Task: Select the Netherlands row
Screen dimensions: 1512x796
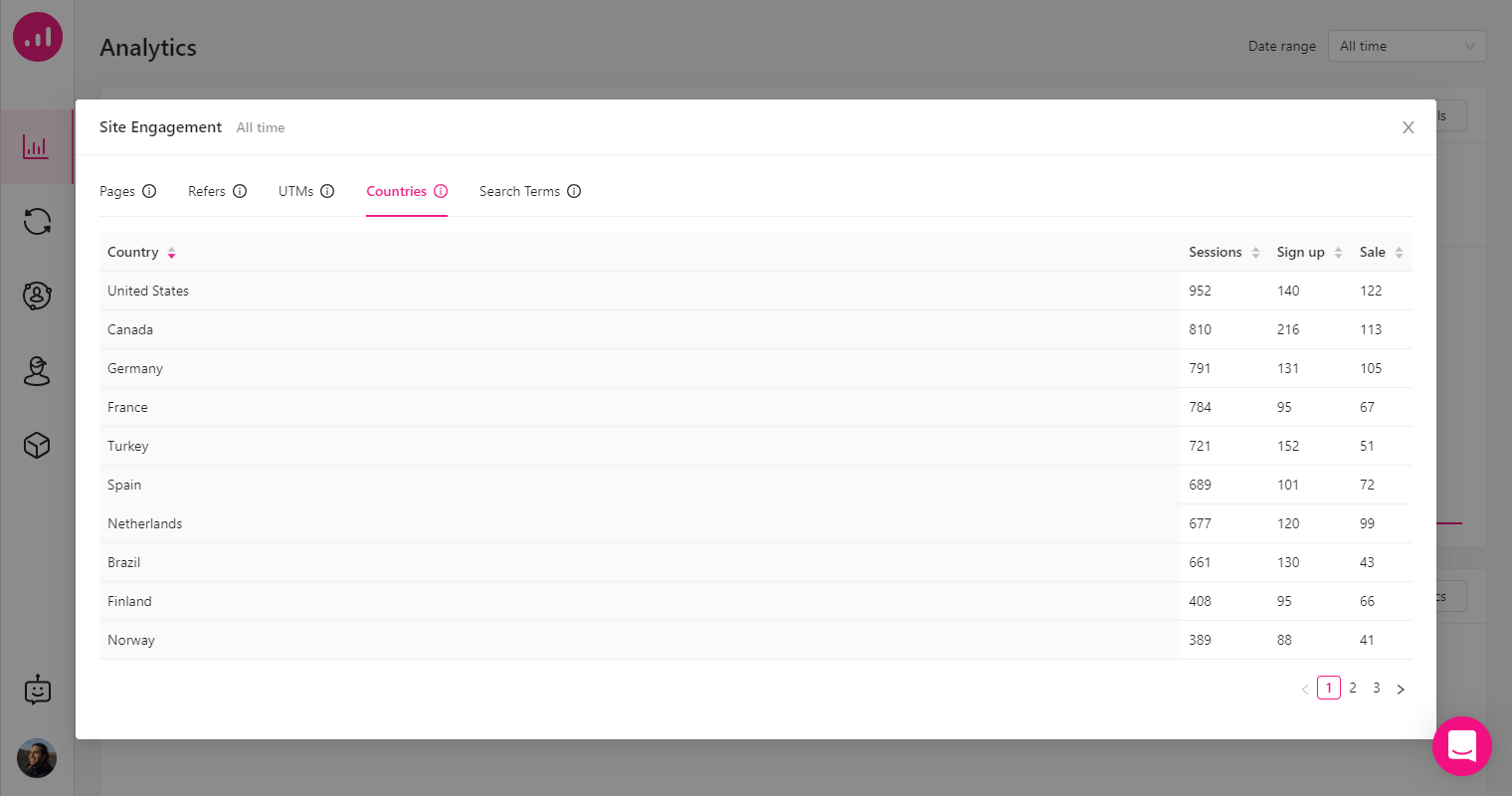Action: click(x=755, y=523)
